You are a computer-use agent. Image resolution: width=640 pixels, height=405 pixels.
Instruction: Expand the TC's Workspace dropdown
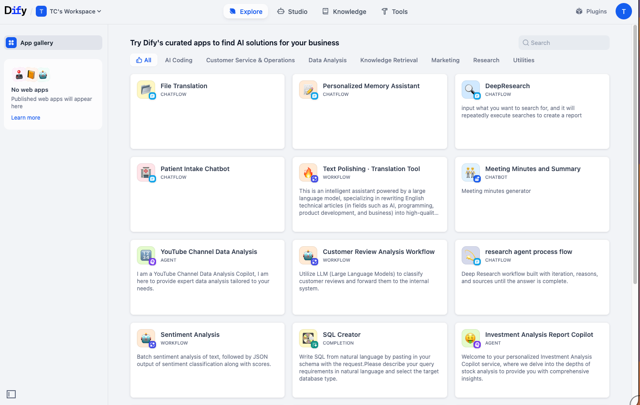(x=69, y=11)
